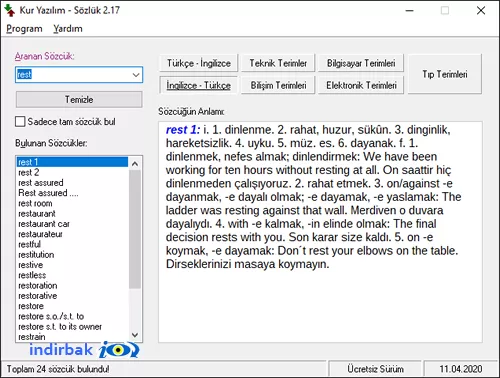This screenshot has width=500, height=378.
Task: Click the word list scroll down arrow
Action: 135,335
